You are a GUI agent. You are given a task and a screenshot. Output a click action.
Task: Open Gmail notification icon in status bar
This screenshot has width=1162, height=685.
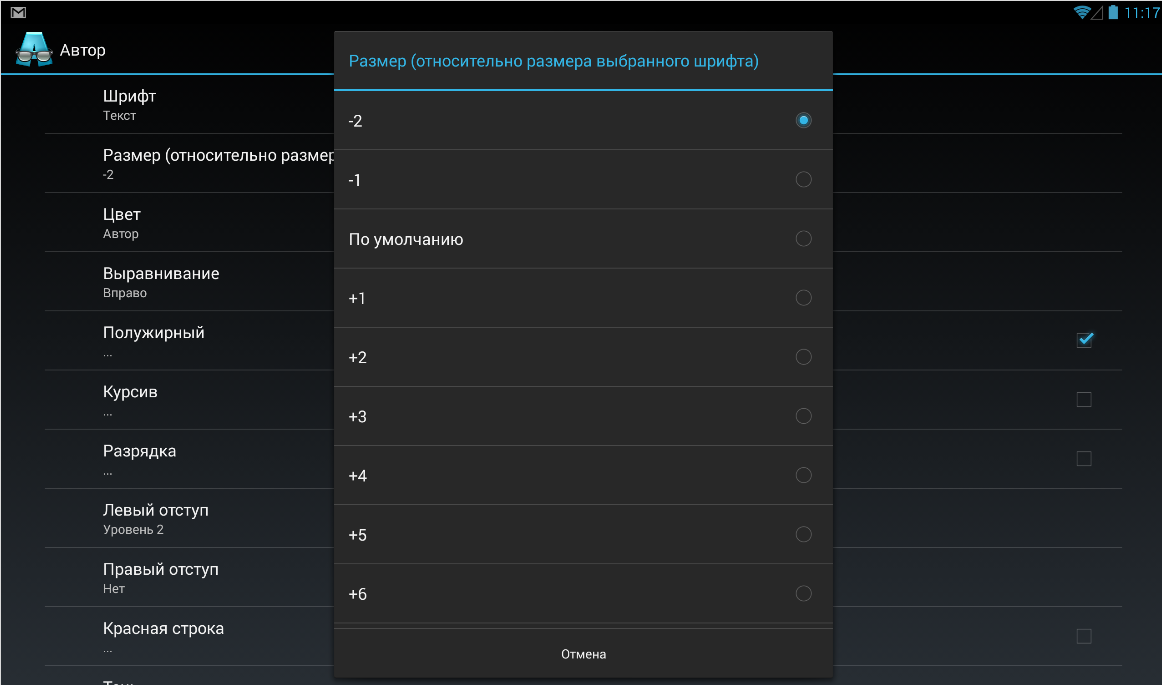[18, 12]
